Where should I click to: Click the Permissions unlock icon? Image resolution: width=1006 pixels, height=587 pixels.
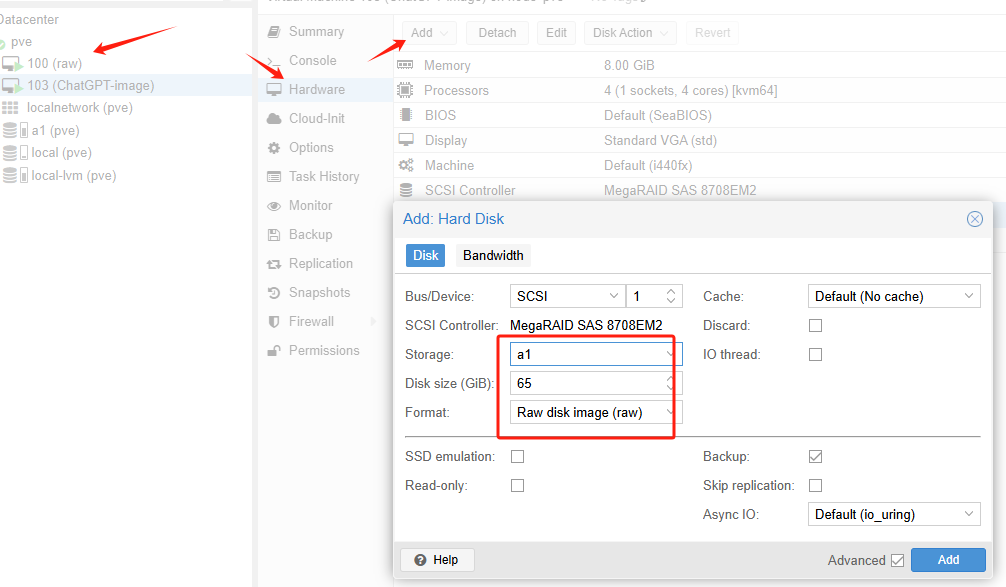(x=273, y=351)
